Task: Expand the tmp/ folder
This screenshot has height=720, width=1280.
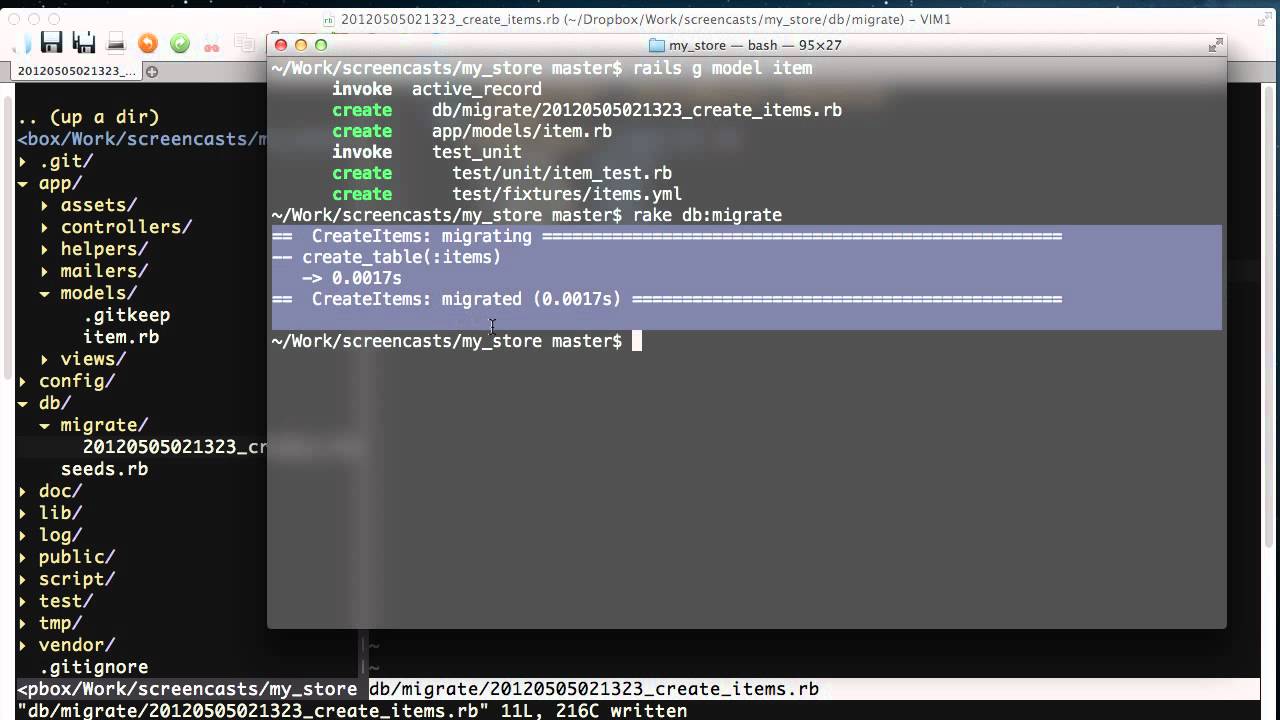Action: click(24, 623)
